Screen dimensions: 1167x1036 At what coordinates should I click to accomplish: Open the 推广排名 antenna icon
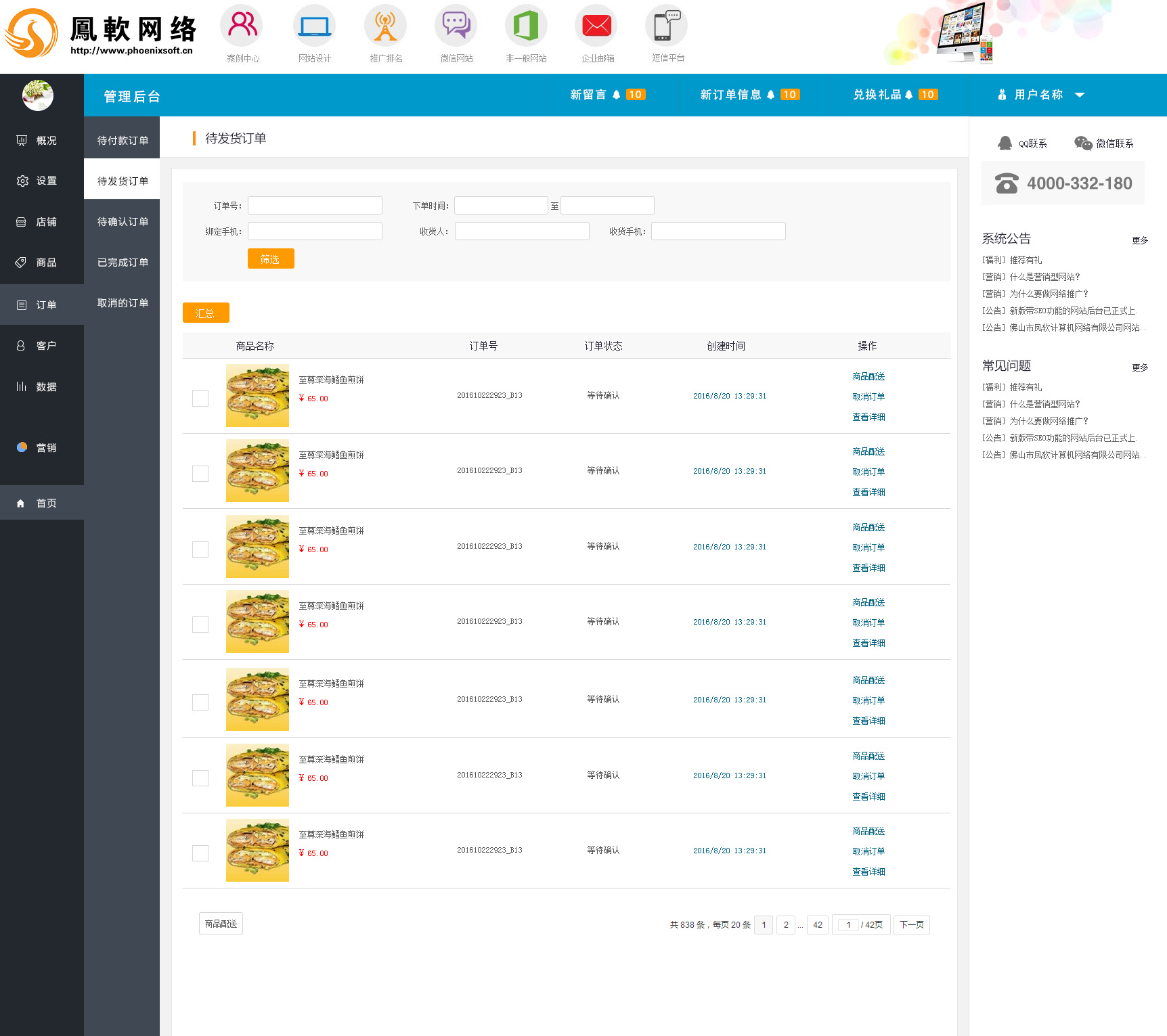tap(385, 26)
